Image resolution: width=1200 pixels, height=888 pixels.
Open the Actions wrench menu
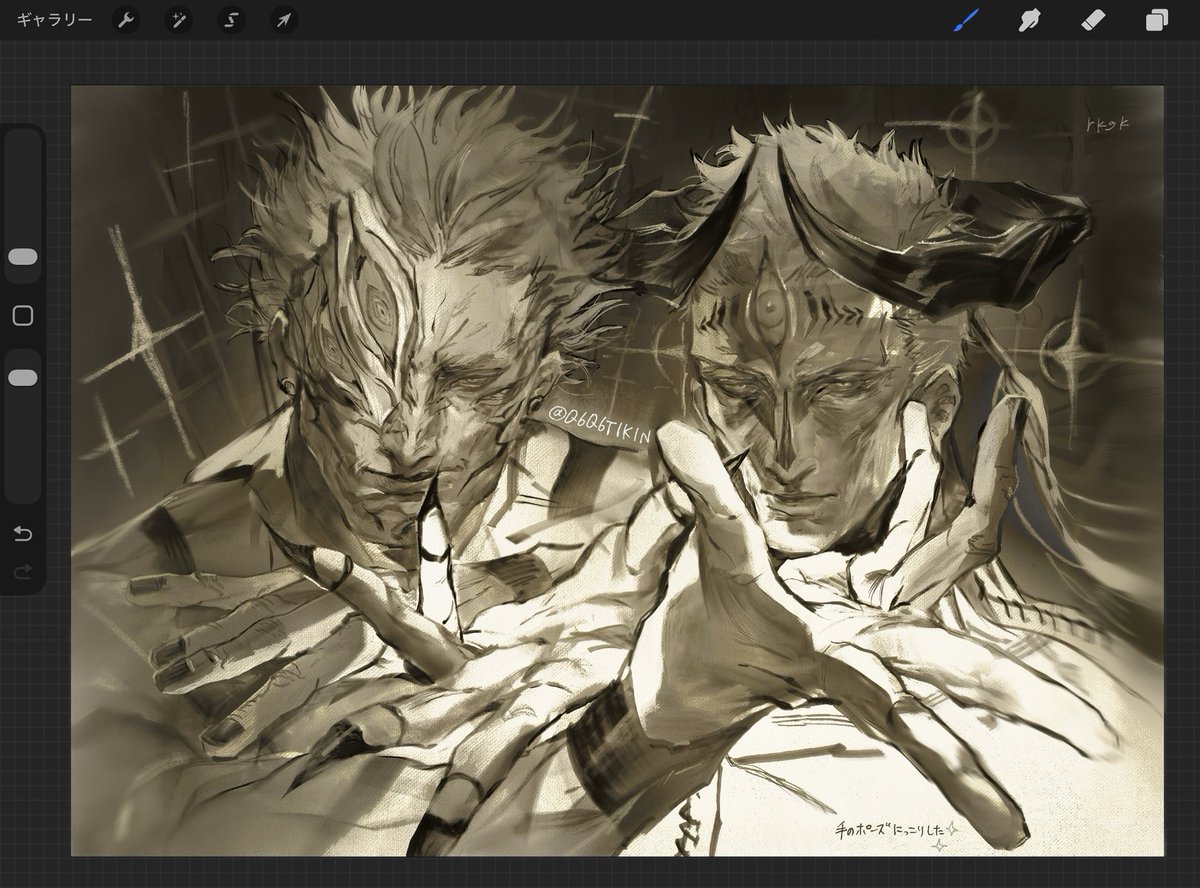[126, 19]
